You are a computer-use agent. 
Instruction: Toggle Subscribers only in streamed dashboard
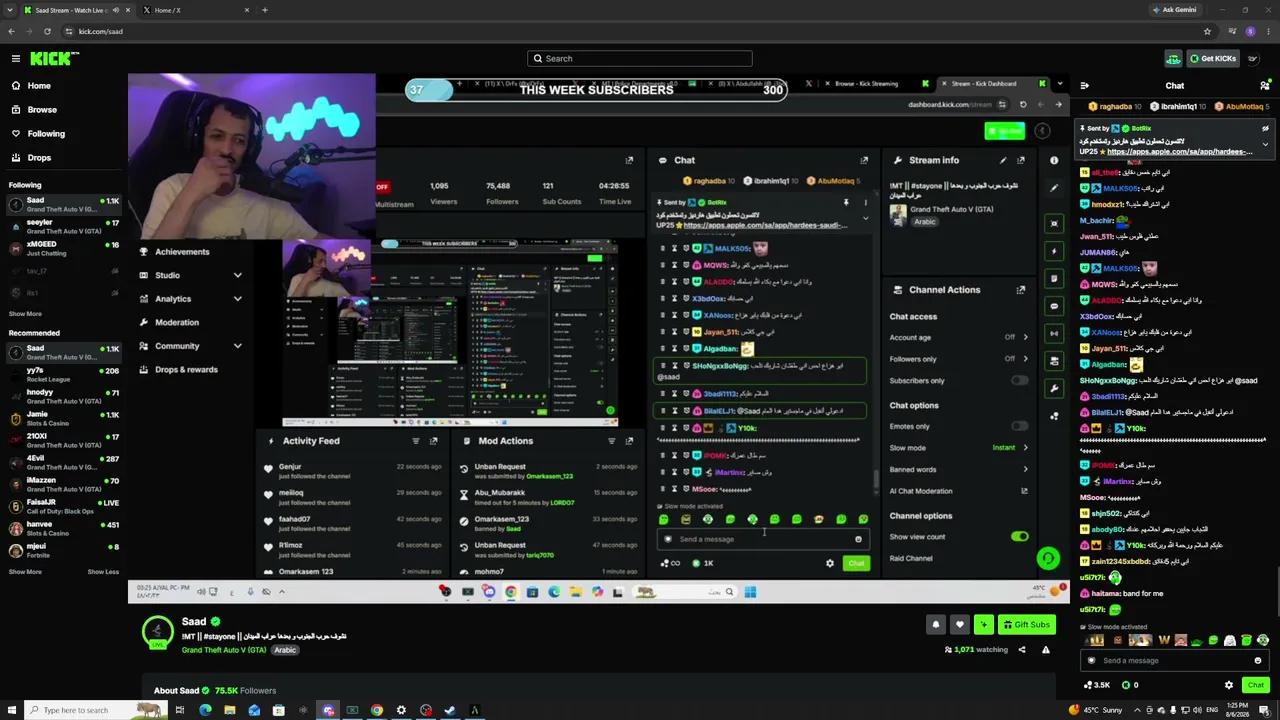(1019, 381)
